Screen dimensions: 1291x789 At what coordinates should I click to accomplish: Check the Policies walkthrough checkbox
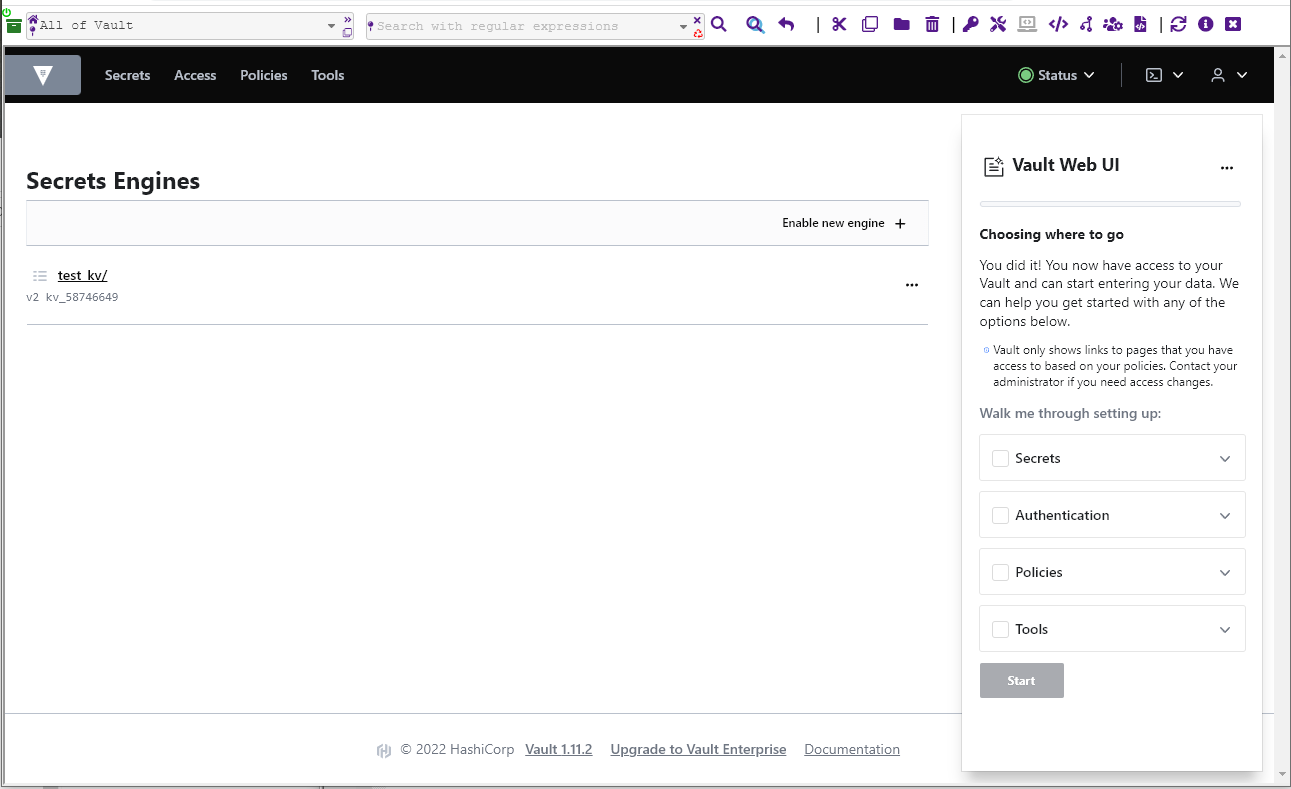(x=1000, y=572)
